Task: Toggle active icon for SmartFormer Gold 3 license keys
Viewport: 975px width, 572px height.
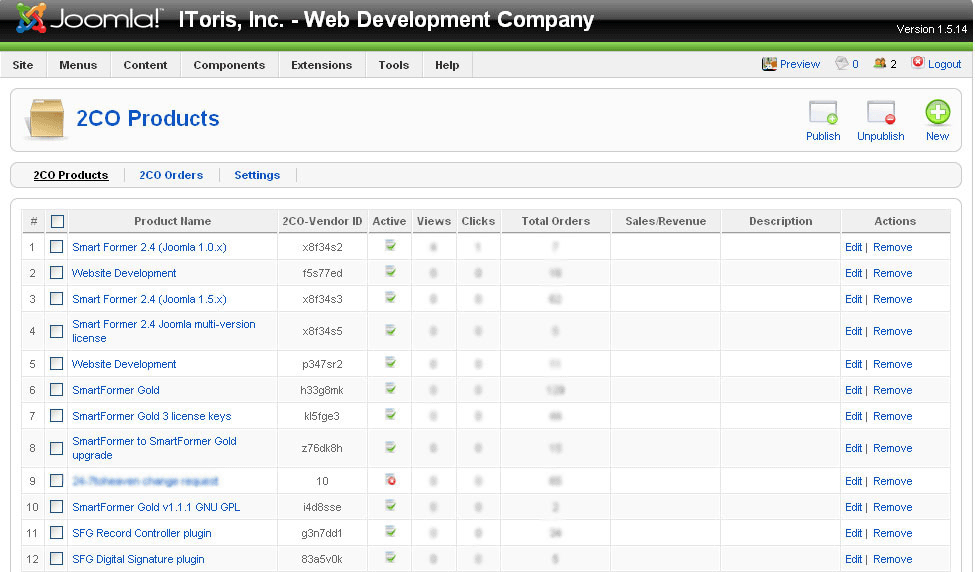Action: (x=390, y=414)
